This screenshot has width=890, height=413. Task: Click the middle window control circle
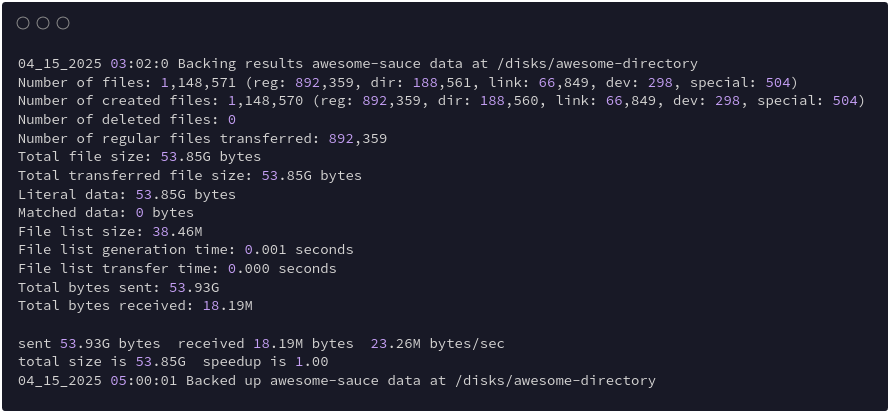(x=43, y=23)
